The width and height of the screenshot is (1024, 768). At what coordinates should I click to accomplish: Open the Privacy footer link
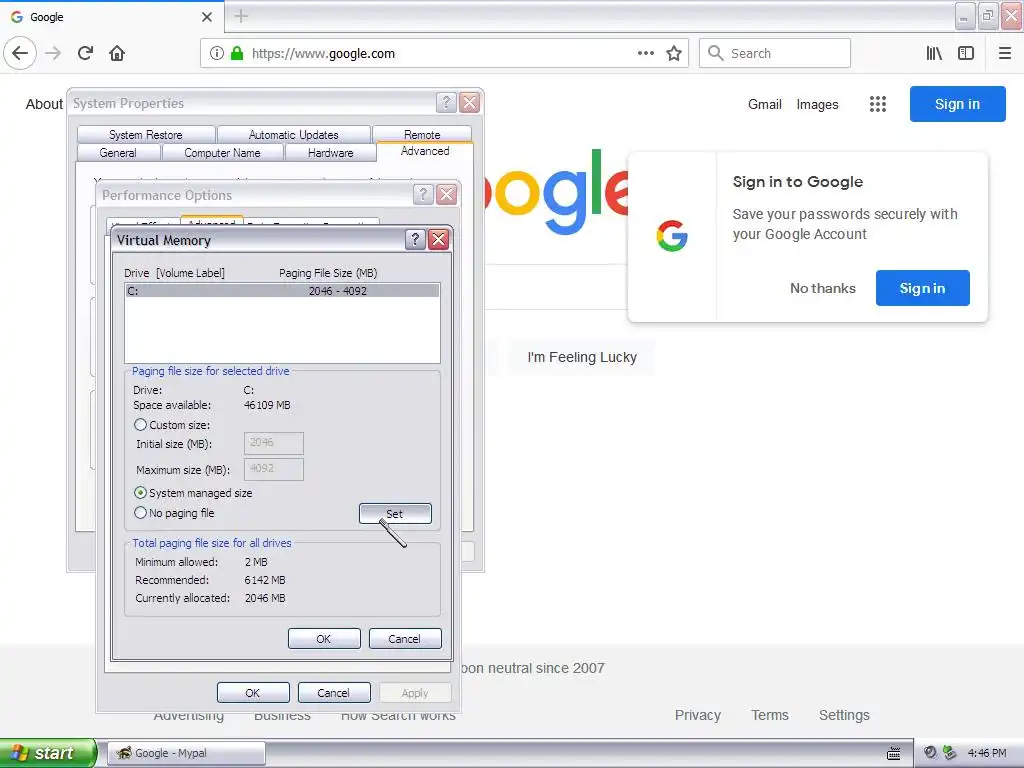point(697,715)
